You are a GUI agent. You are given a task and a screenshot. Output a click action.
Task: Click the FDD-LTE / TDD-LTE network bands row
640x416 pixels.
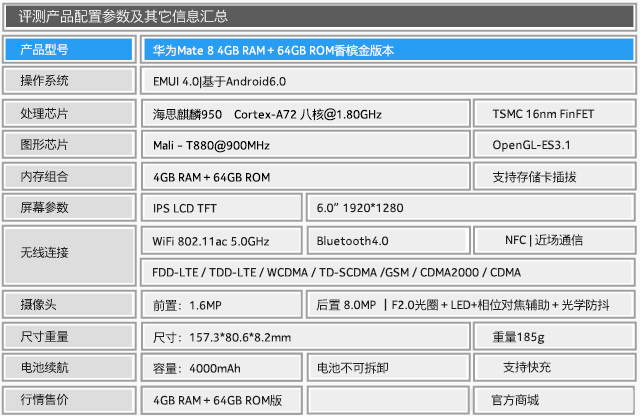coord(388,272)
